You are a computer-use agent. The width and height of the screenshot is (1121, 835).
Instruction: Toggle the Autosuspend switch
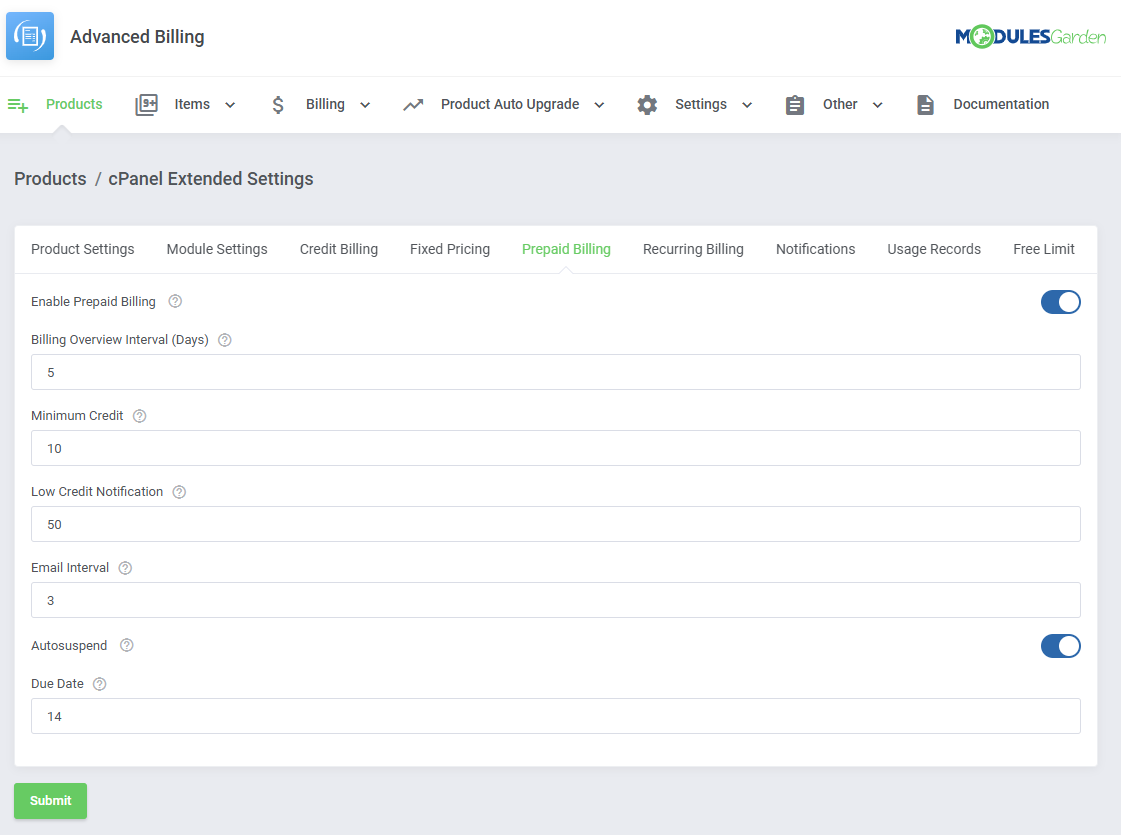pos(1060,646)
